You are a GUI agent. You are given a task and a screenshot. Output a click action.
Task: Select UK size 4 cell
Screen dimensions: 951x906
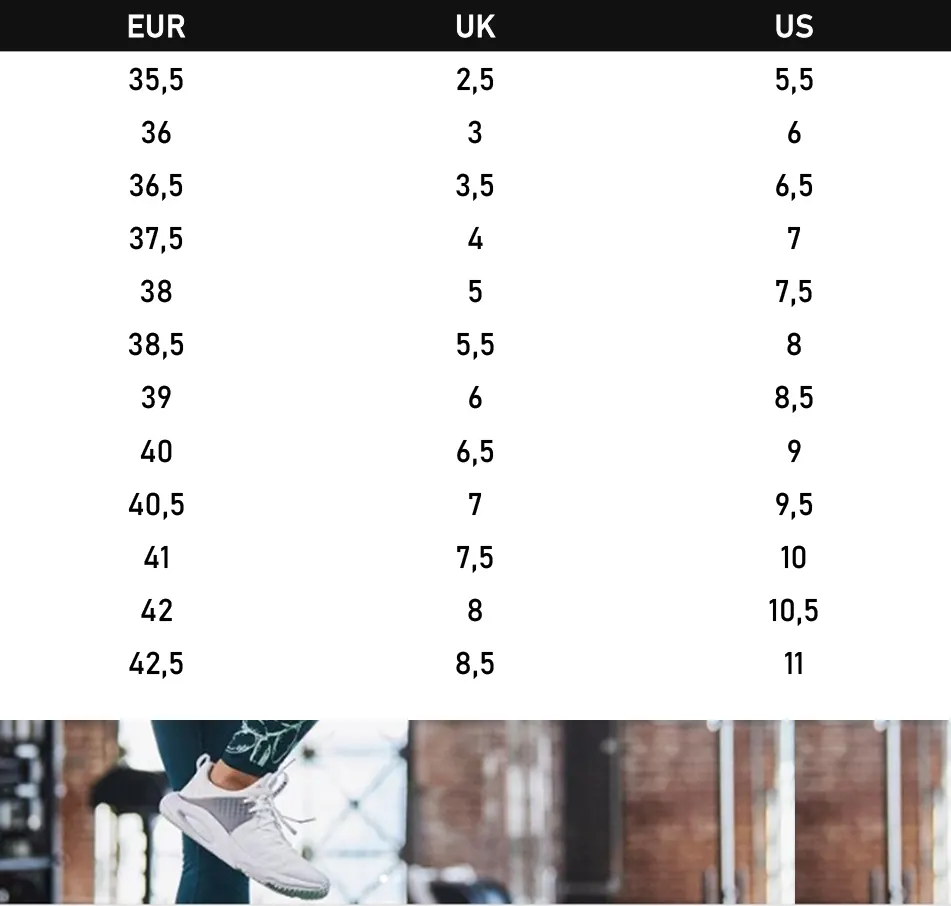click(475, 239)
